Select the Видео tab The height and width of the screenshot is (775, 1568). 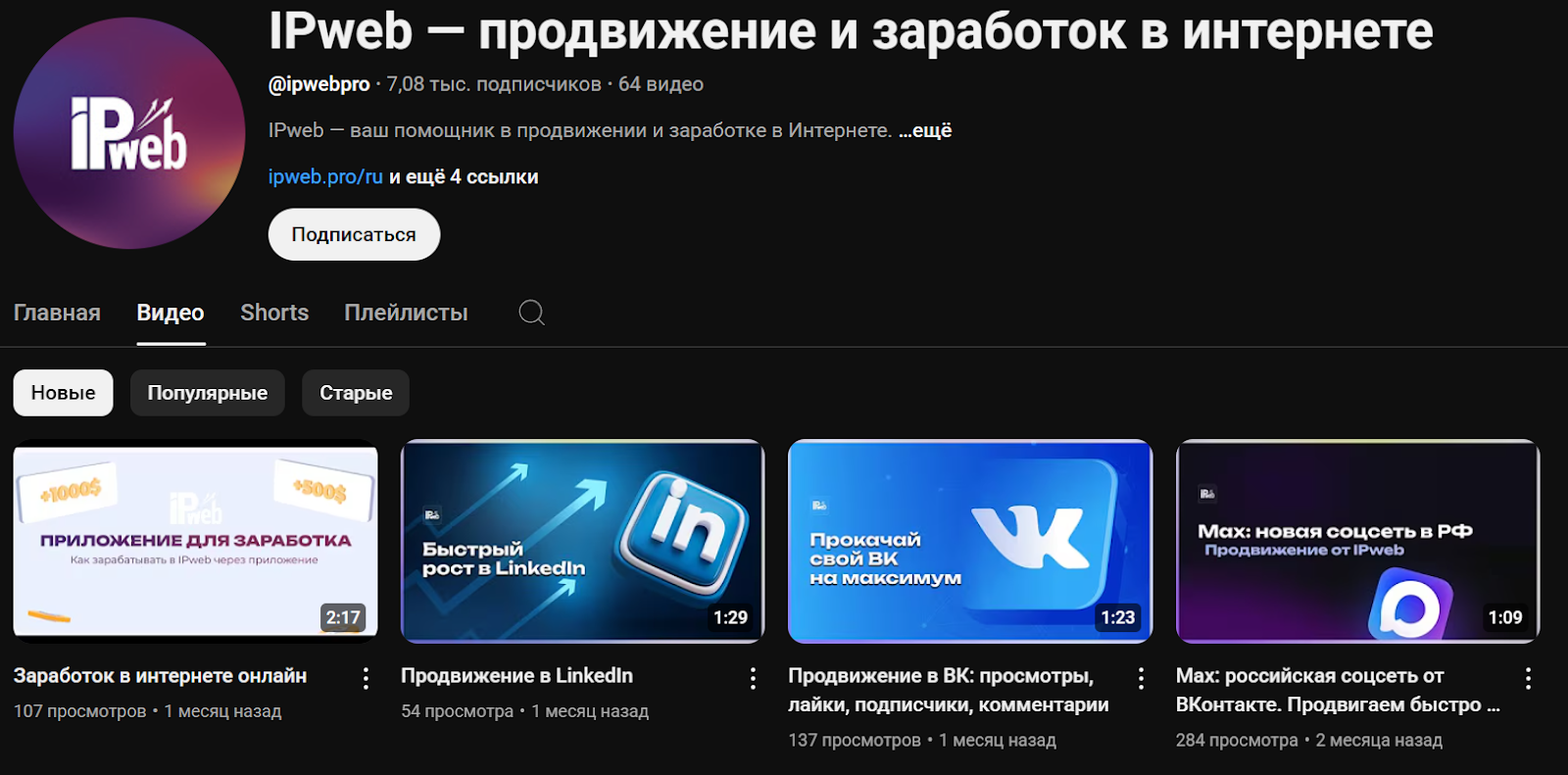(171, 313)
